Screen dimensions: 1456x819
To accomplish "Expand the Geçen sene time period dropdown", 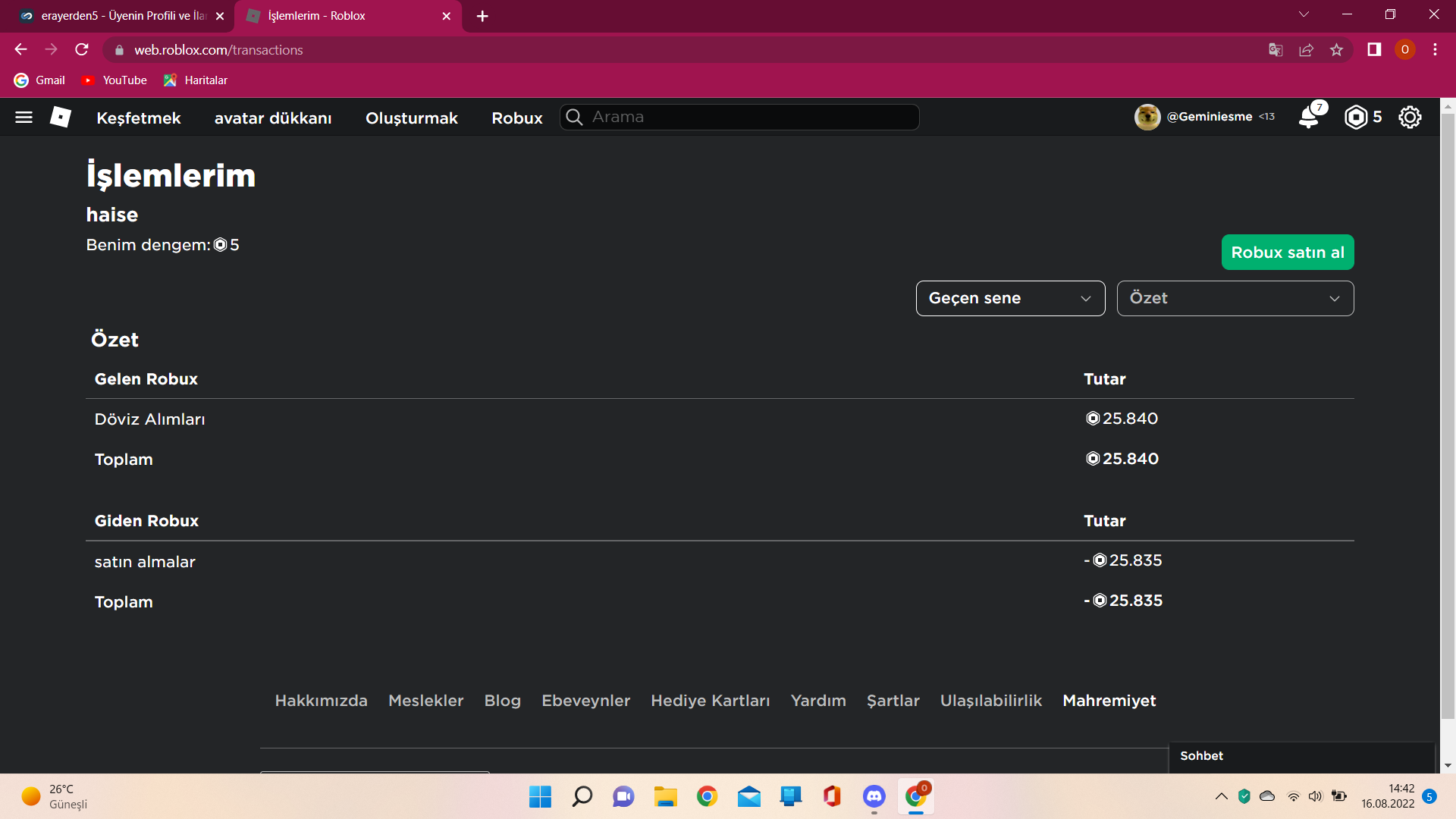I will 1010,298.
